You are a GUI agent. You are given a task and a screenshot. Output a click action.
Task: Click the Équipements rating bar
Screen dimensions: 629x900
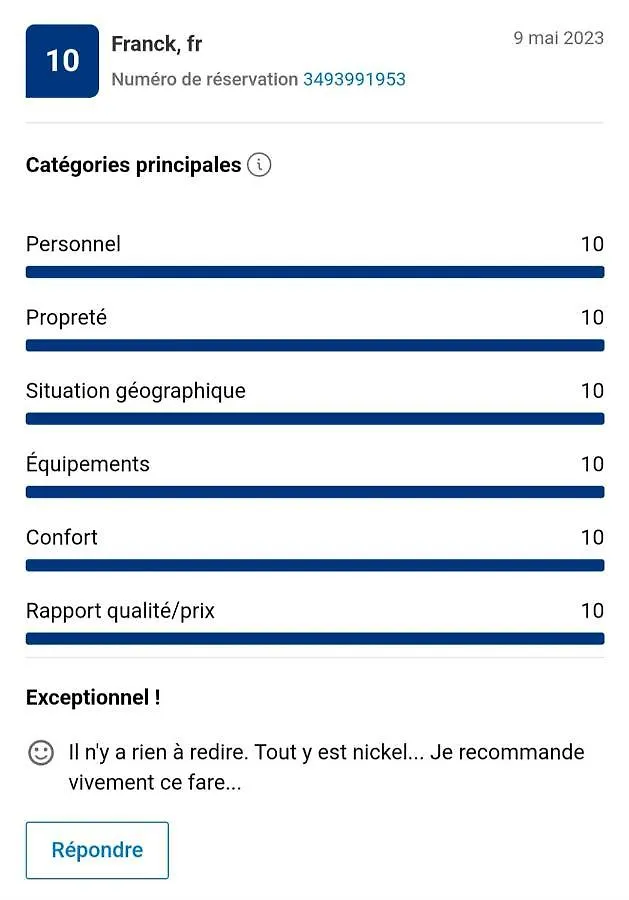(x=314, y=492)
